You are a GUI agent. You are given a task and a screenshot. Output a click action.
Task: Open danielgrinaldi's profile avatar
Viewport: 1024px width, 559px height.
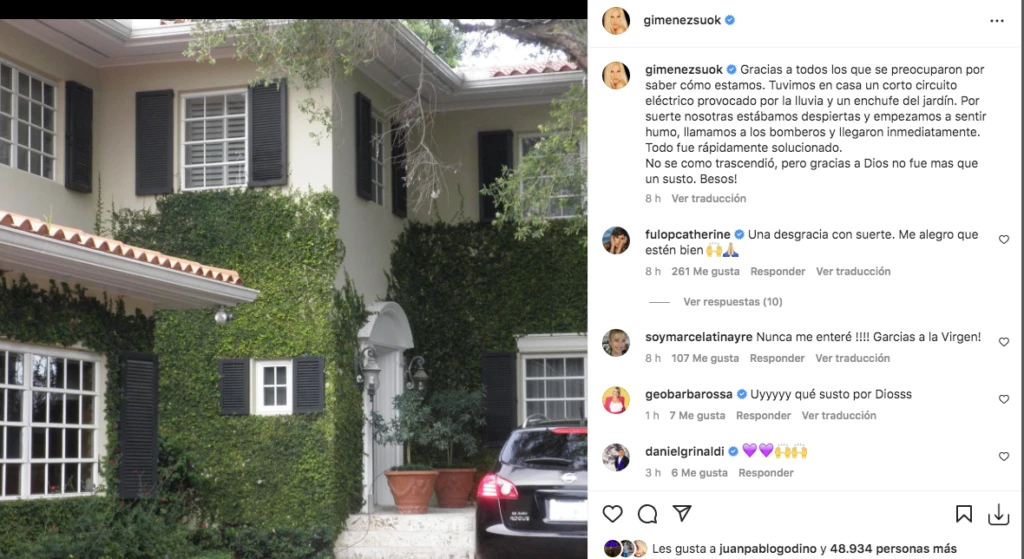click(x=616, y=457)
